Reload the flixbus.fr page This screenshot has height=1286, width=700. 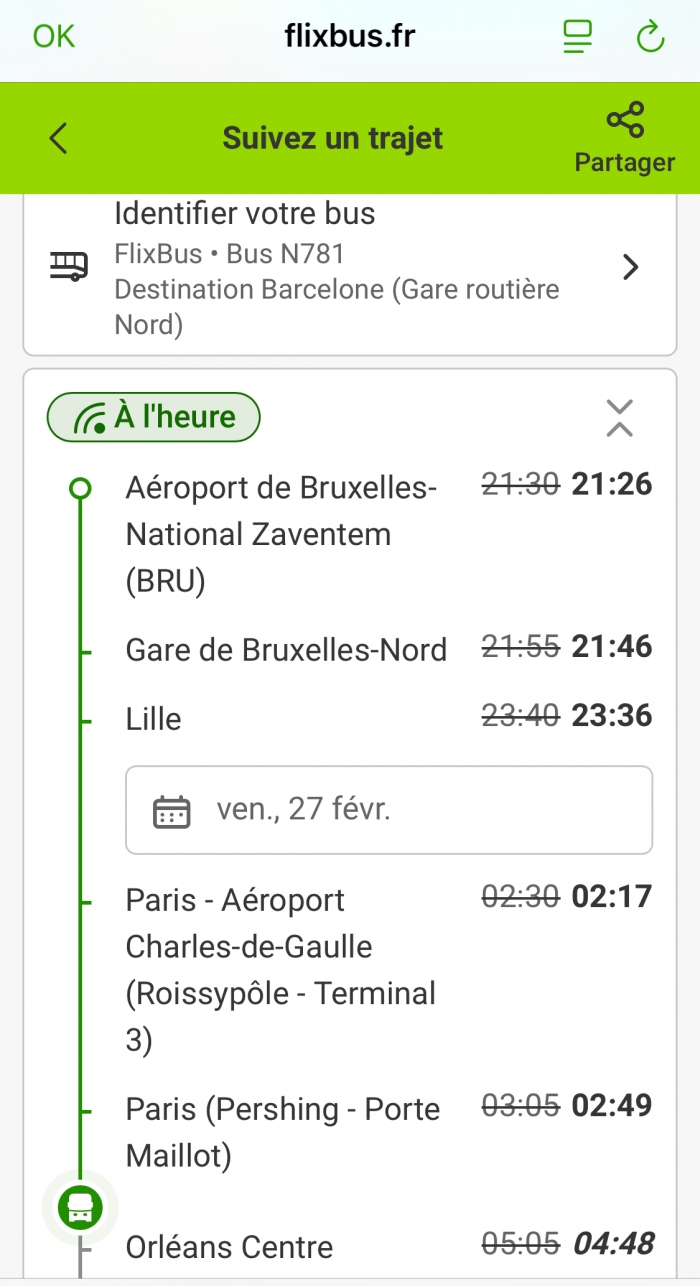coord(650,38)
